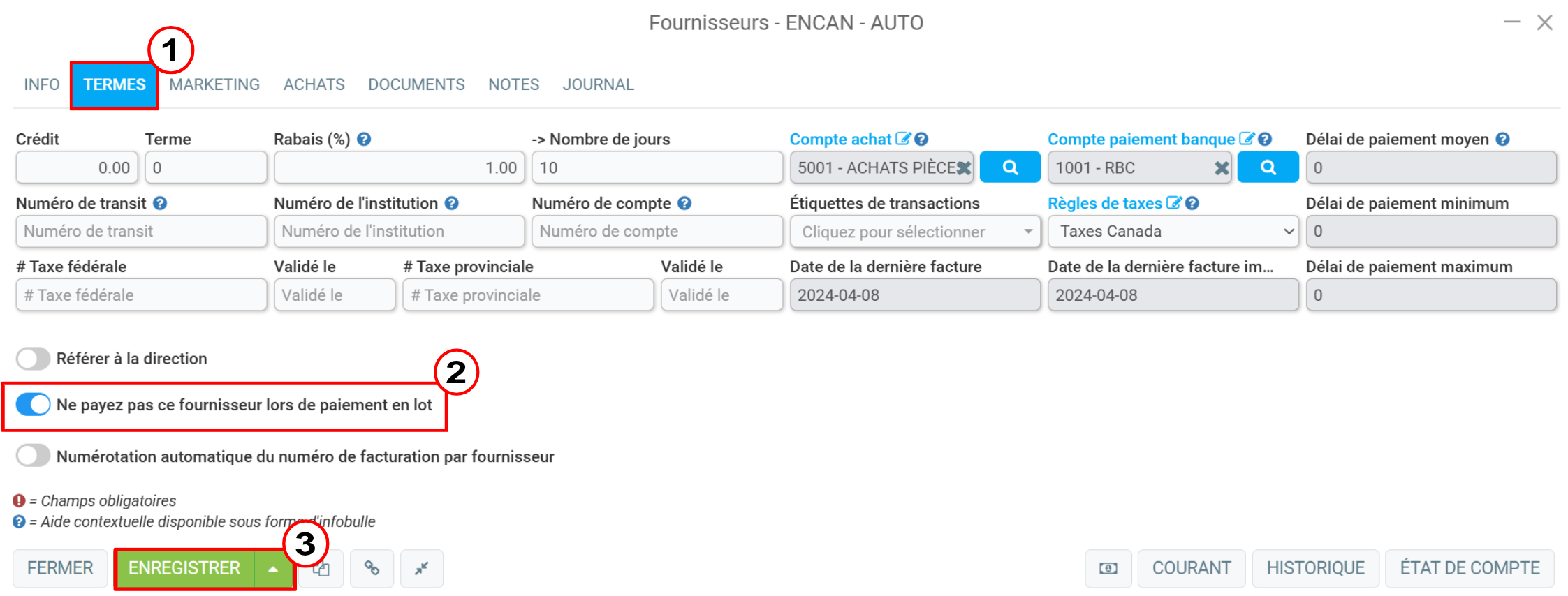
Task: Expand the ENREGISTRER arrow options
Action: pyautogui.click(x=273, y=569)
